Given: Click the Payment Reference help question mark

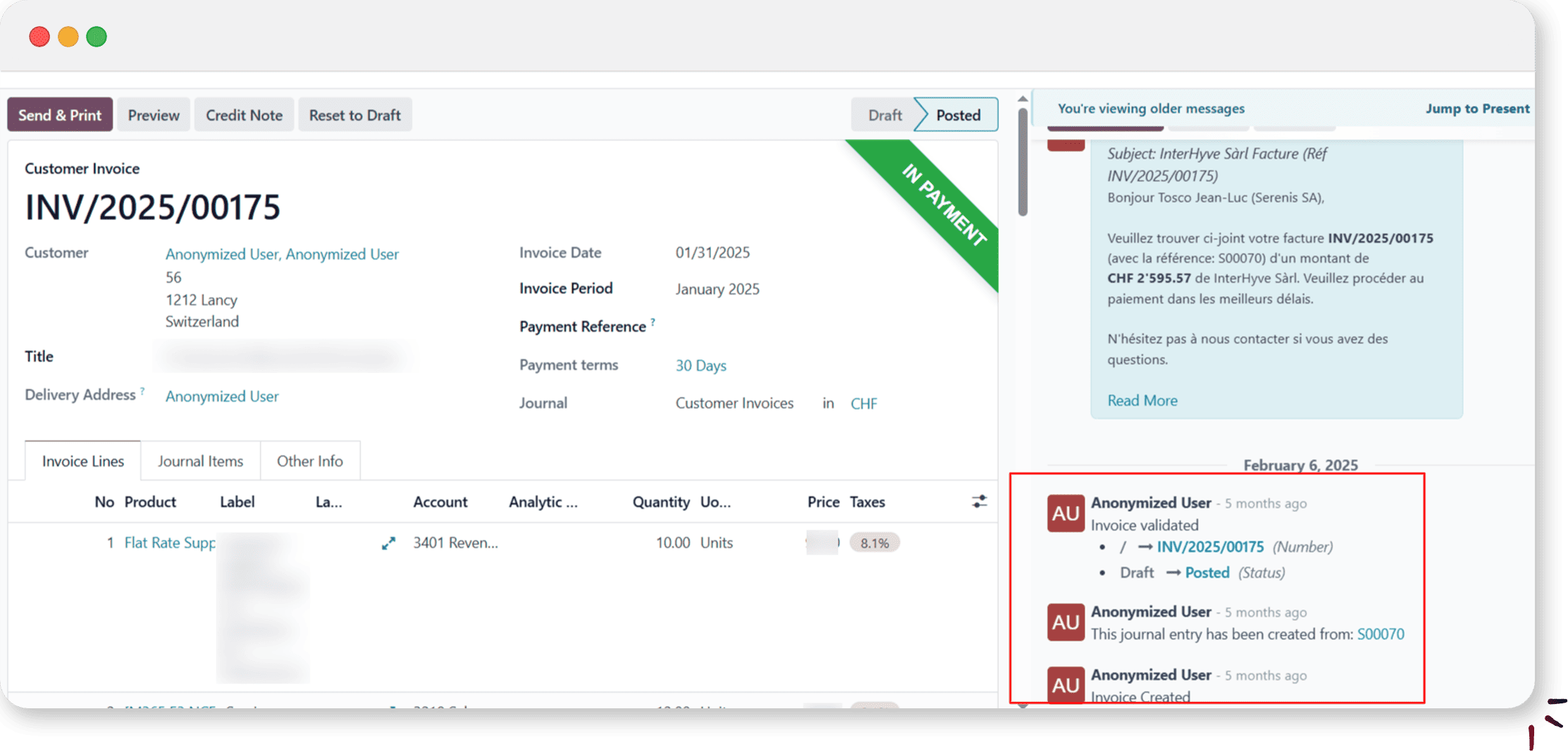Looking at the screenshot, I should click(x=653, y=322).
